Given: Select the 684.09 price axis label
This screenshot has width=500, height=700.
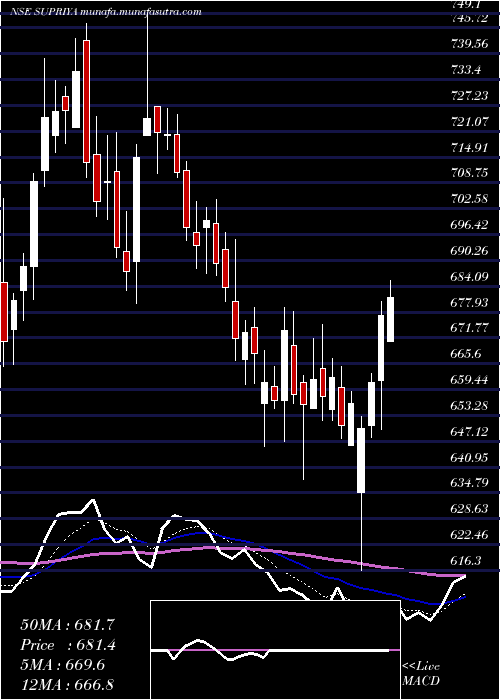Looking at the screenshot, I should [x=471, y=277].
